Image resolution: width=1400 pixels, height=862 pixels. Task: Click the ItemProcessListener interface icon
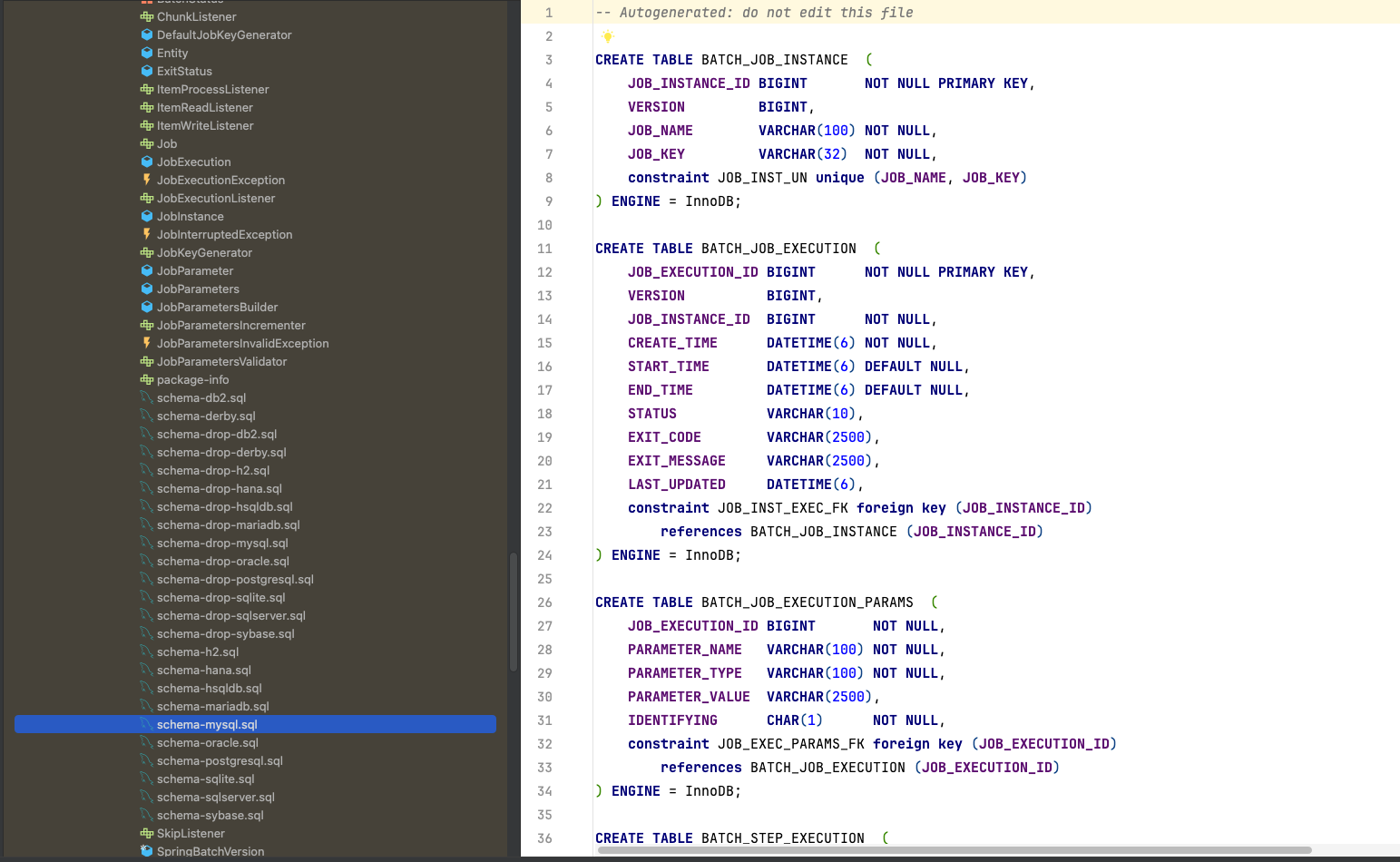click(x=147, y=89)
